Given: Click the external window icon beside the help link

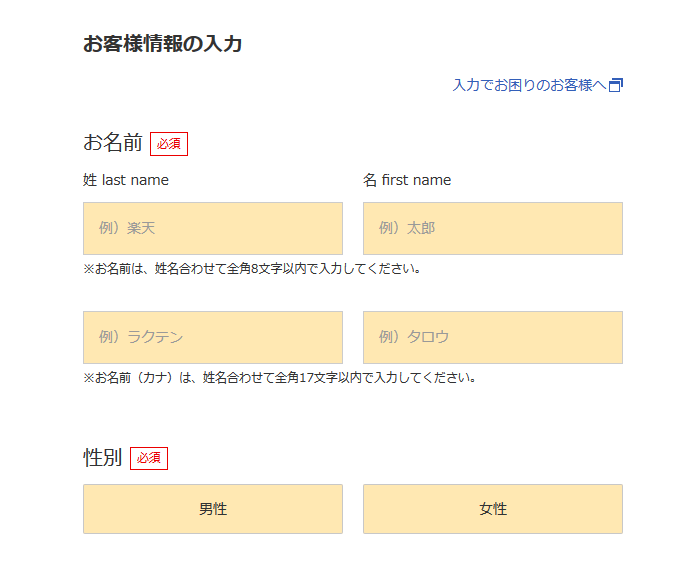Looking at the screenshot, I should click(616, 86).
